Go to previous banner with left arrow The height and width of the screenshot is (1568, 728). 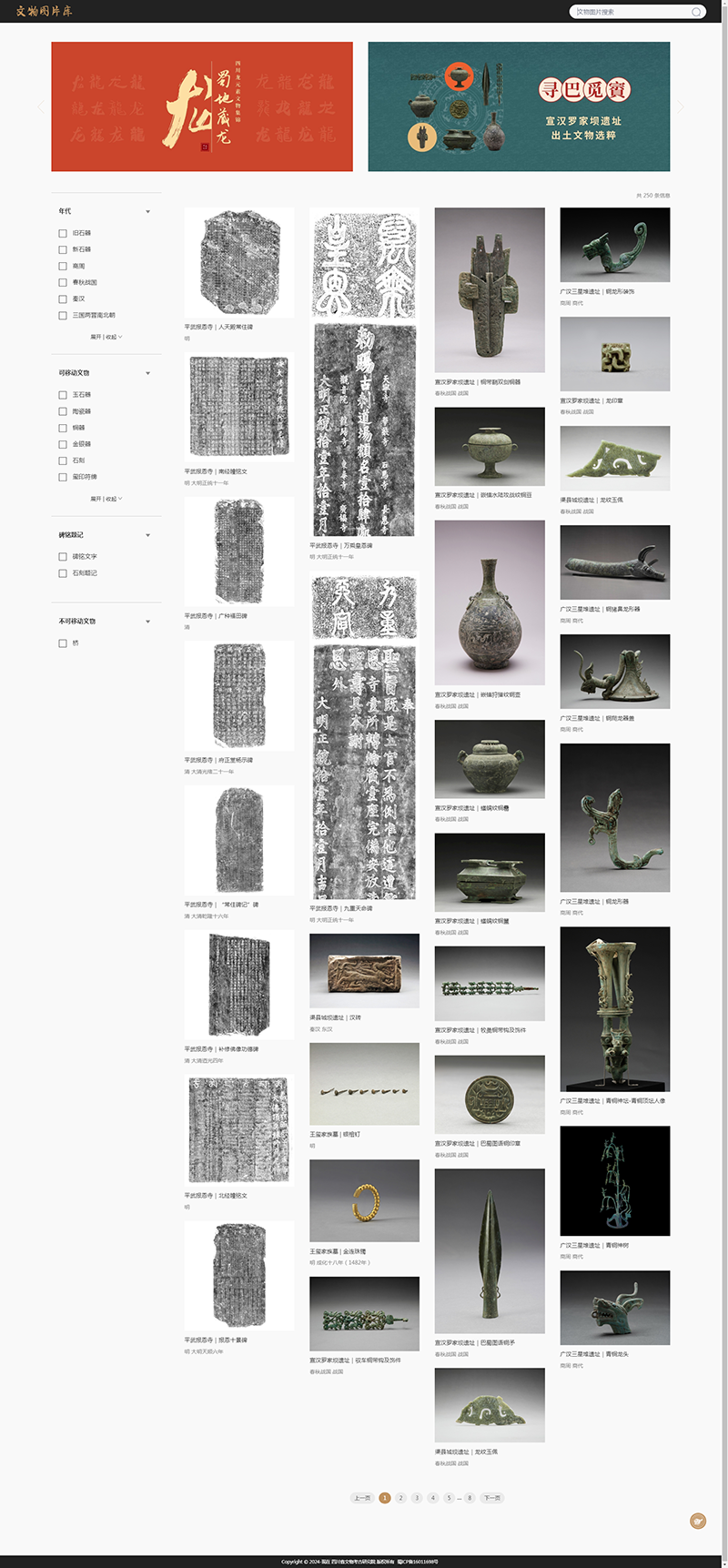40,106
